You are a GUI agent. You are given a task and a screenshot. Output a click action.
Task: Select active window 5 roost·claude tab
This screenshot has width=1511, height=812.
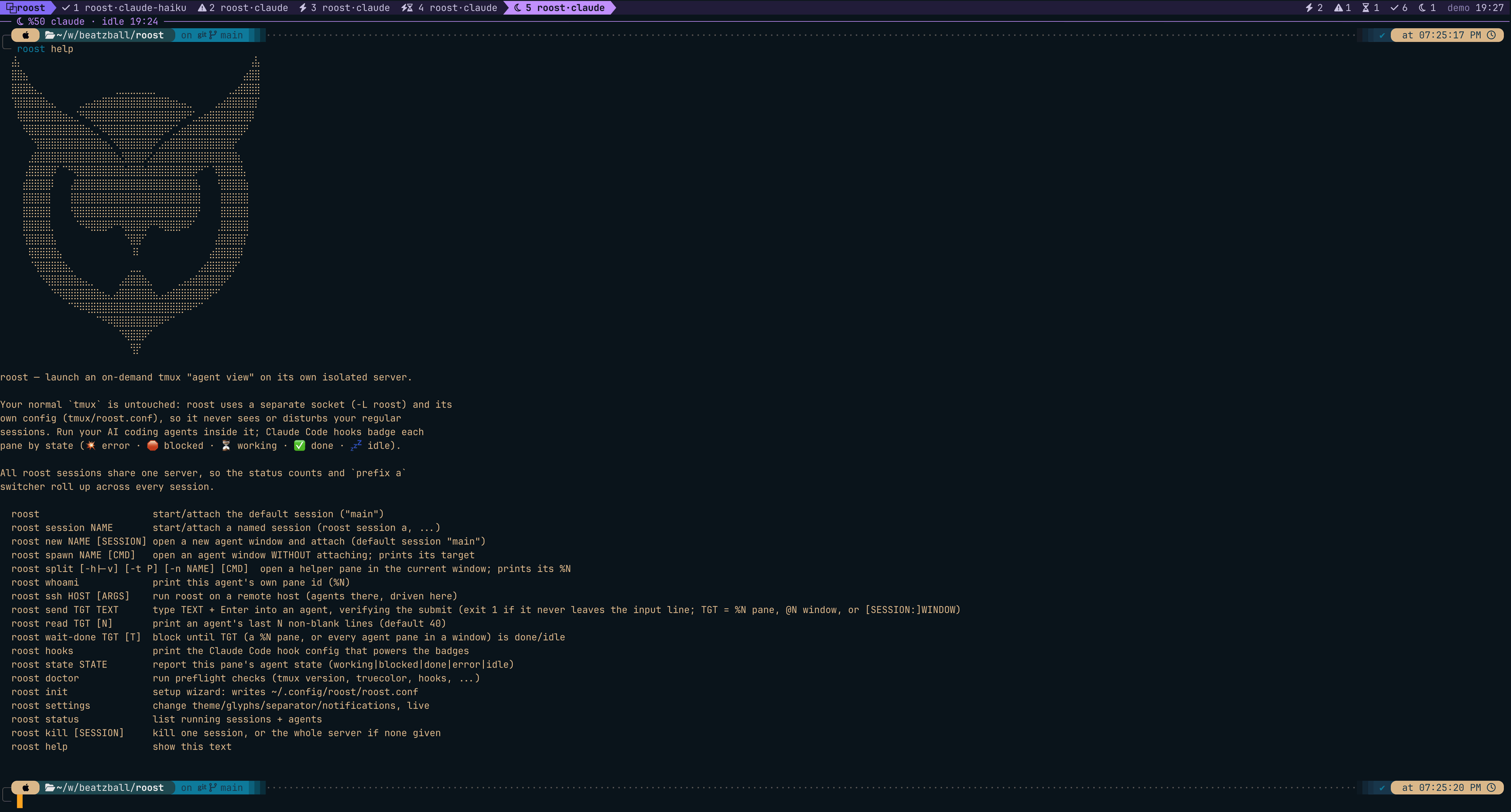pos(559,8)
